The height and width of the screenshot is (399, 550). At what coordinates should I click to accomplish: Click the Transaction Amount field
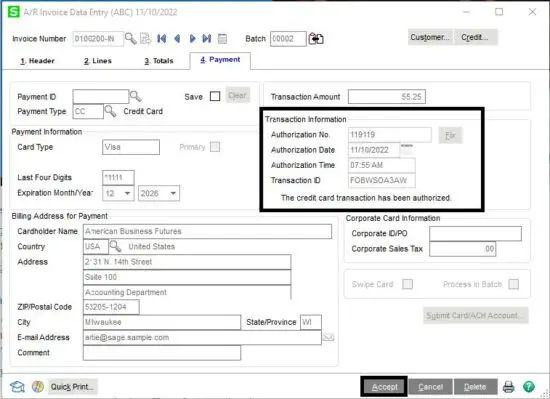coord(387,96)
